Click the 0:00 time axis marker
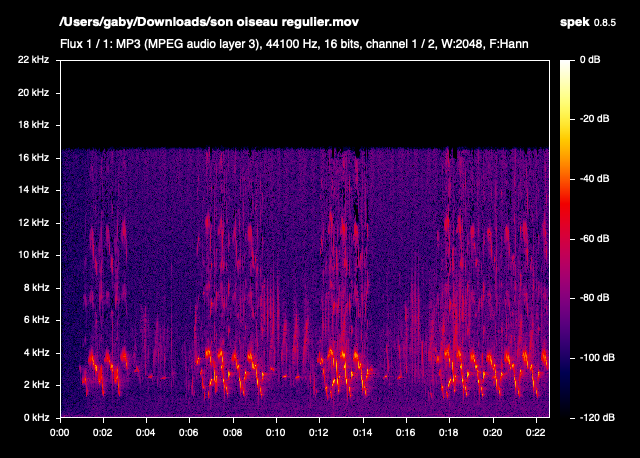640x458 pixels. point(60,433)
